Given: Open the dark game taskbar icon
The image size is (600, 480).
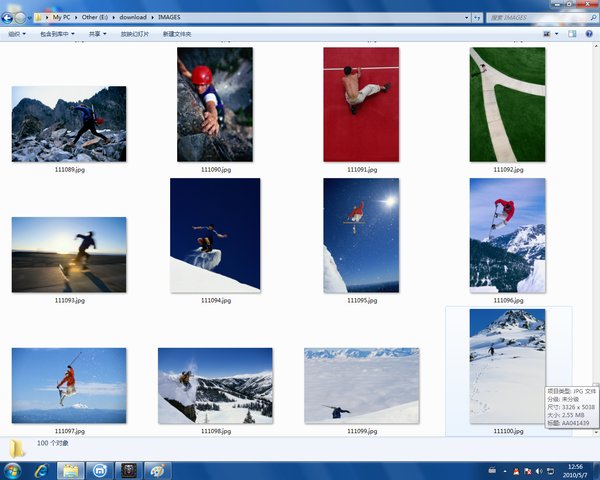Looking at the screenshot, I should (129, 471).
